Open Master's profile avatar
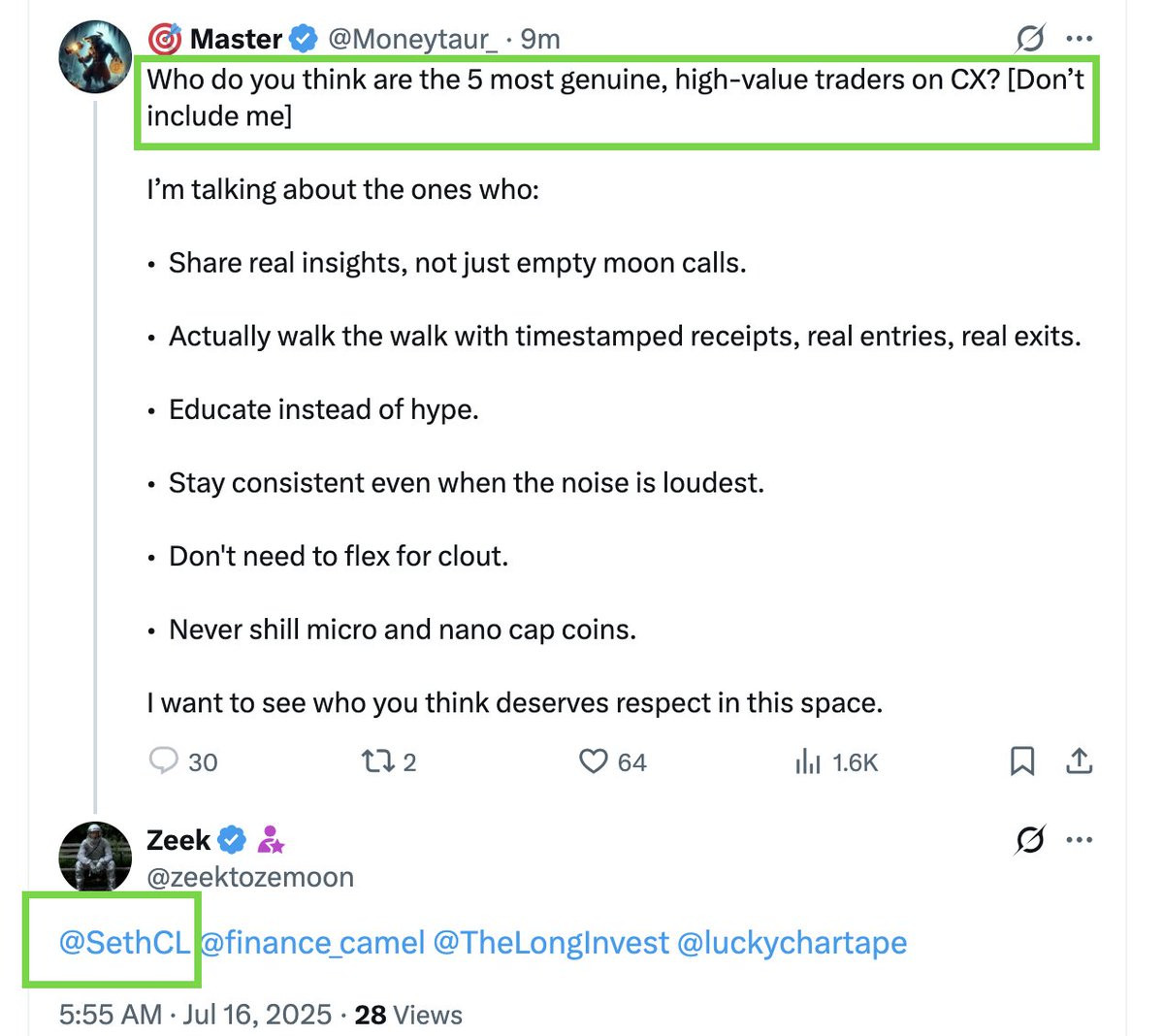 pyautogui.click(x=94, y=55)
